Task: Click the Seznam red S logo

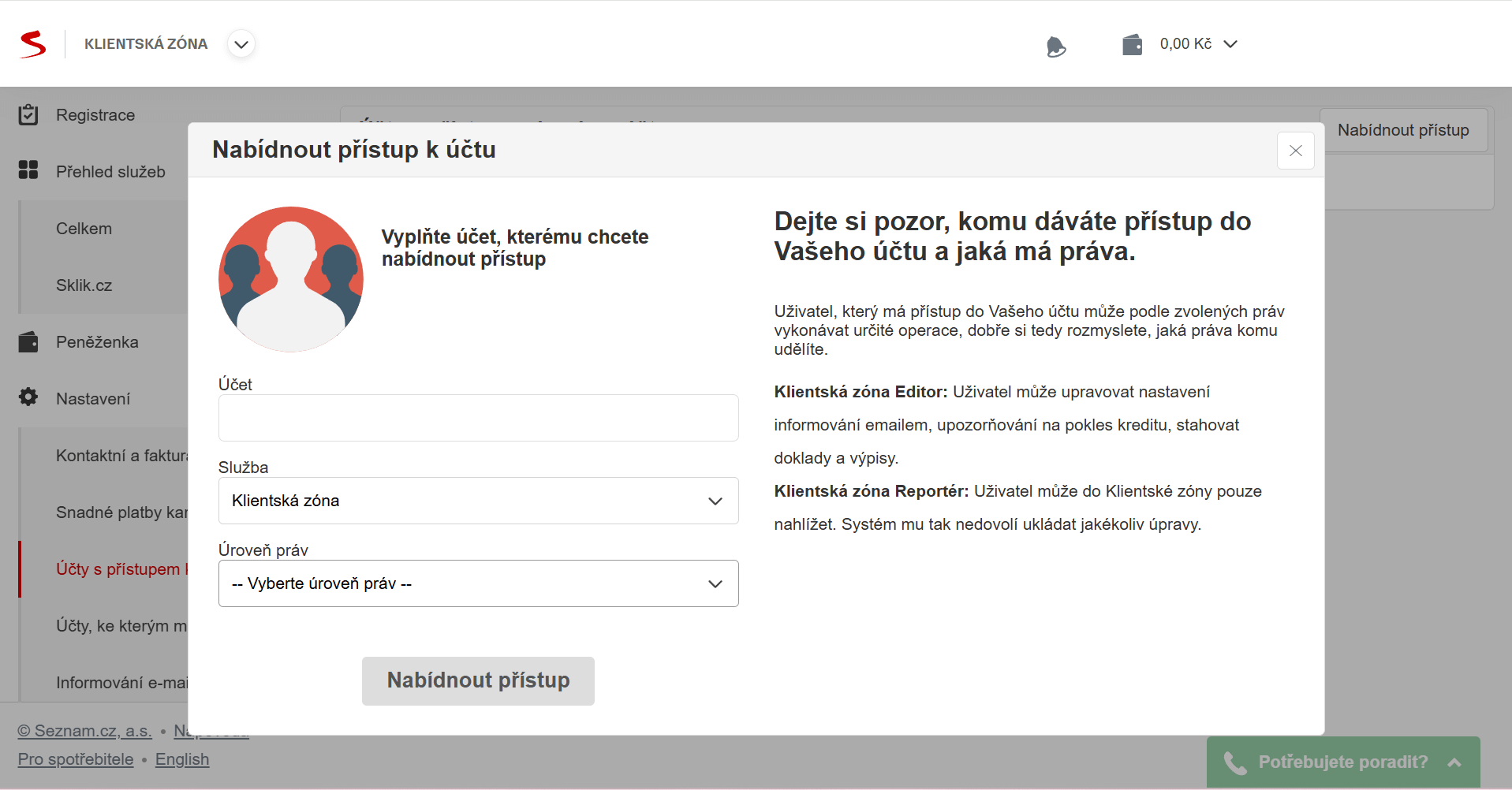Action: click(32, 44)
